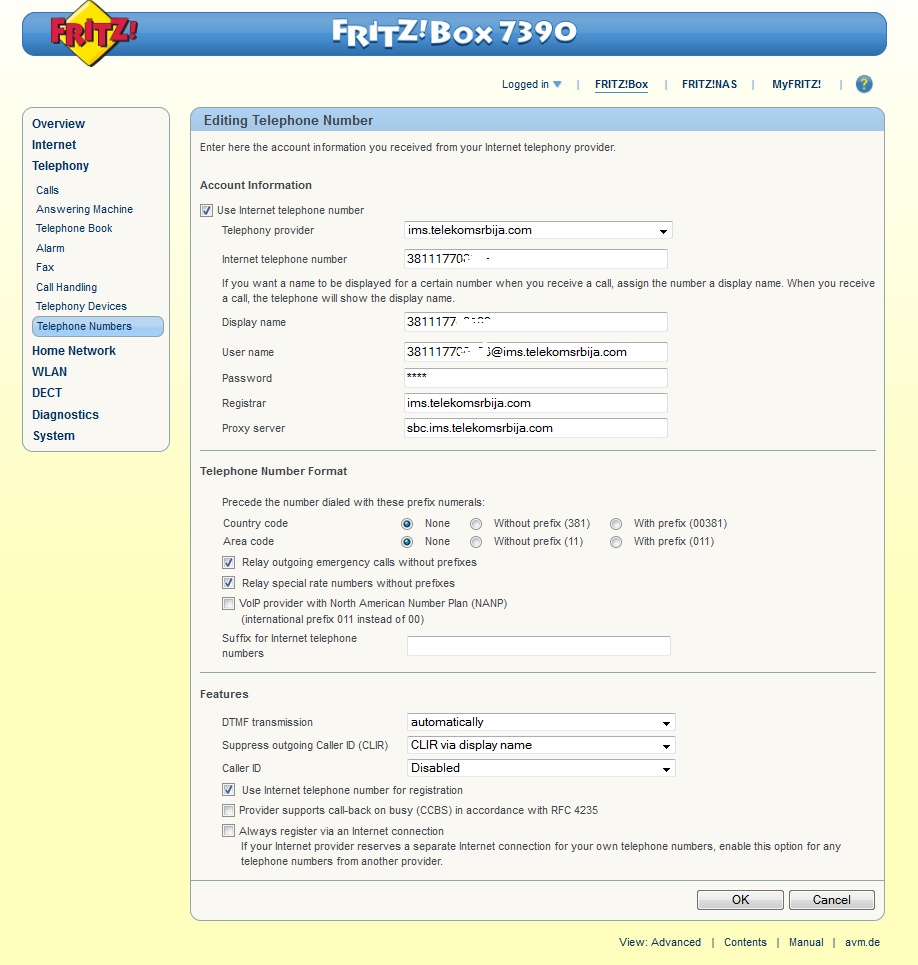
Task: Open Diagnostics menu
Action: click(x=65, y=415)
